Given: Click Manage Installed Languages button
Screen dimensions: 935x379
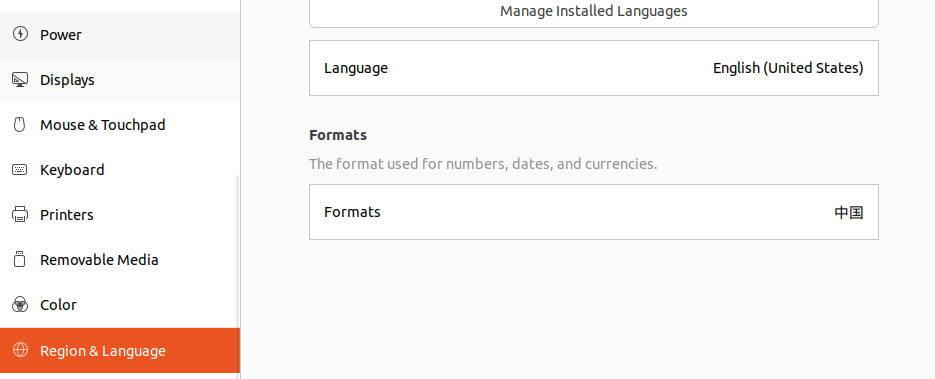Looking at the screenshot, I should tap(593, 11).
